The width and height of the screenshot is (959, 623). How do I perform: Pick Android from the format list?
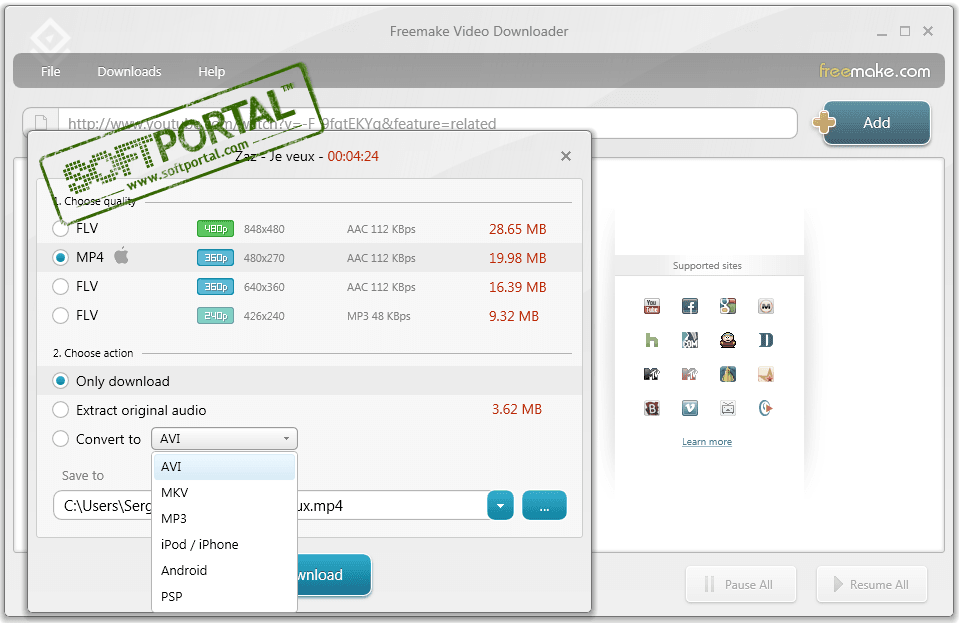tap(224, 570)
